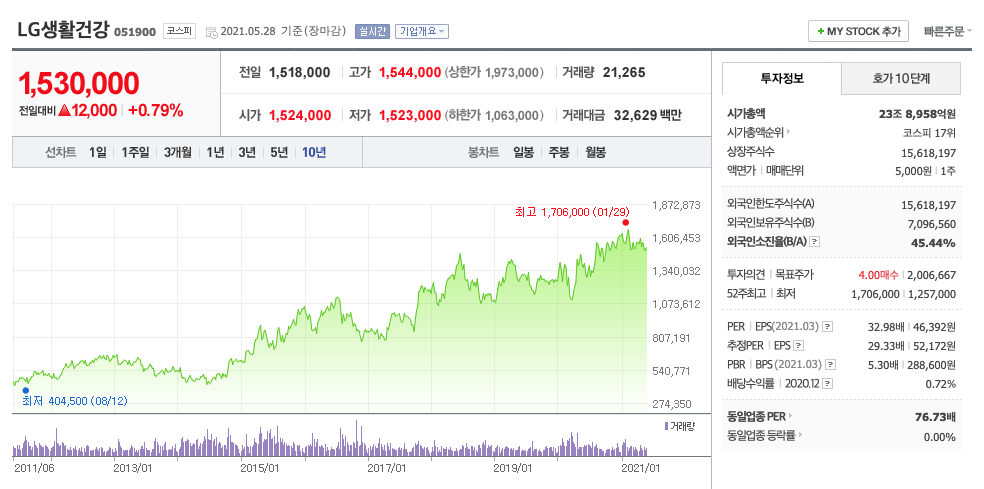Click the stock code 051900
The image size is (984, 489).
pyautogui.click(x=134, y=31)
